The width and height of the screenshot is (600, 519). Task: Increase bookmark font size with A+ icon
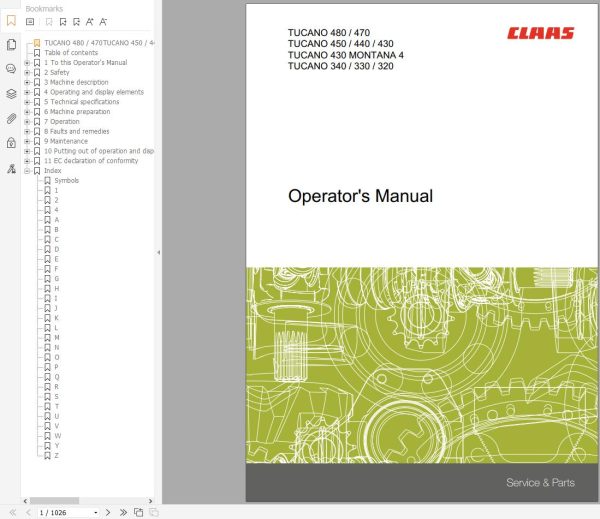click(x=90, y=22)
